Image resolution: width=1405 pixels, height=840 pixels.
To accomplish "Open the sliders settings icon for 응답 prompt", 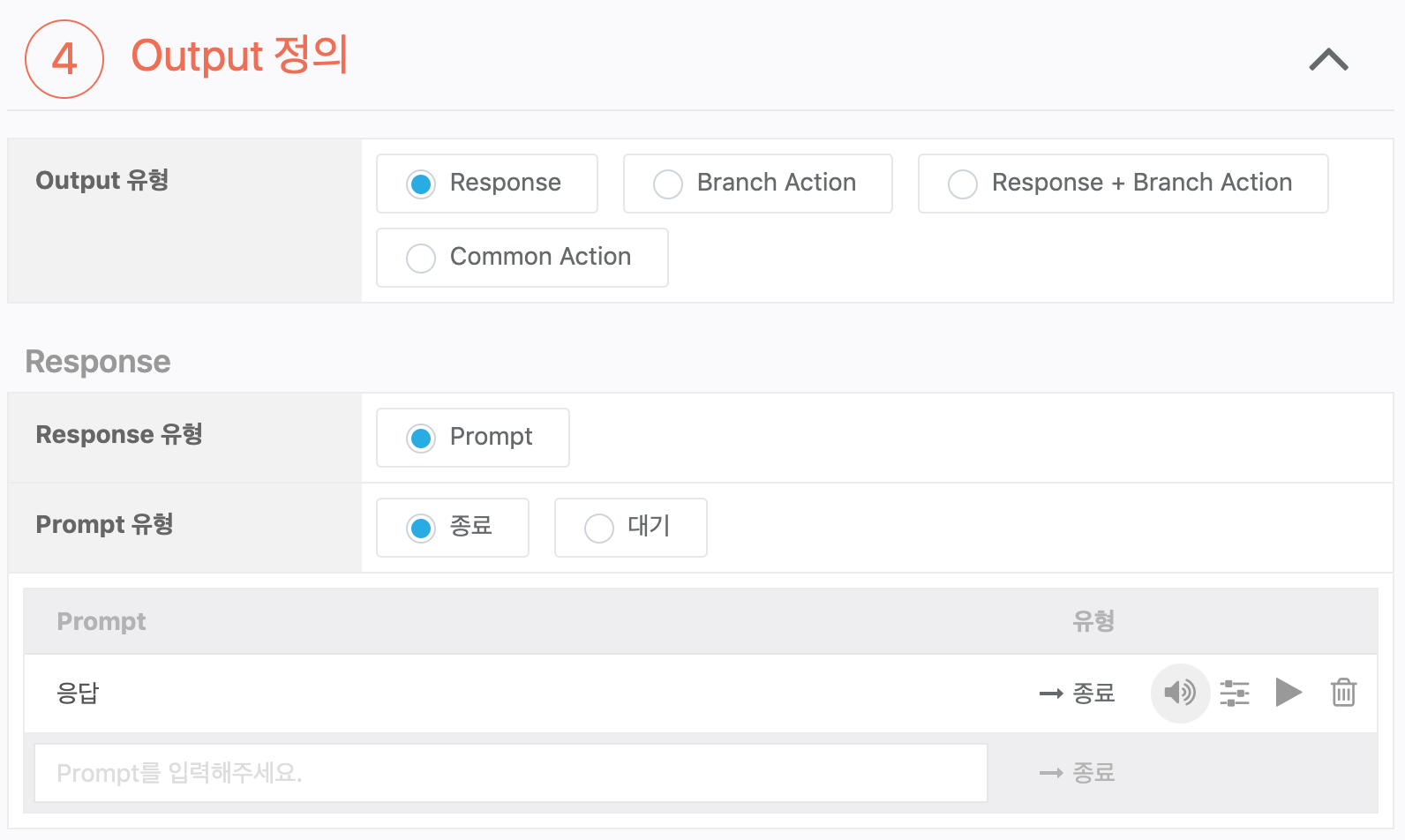I will [x=1234, y=693].
